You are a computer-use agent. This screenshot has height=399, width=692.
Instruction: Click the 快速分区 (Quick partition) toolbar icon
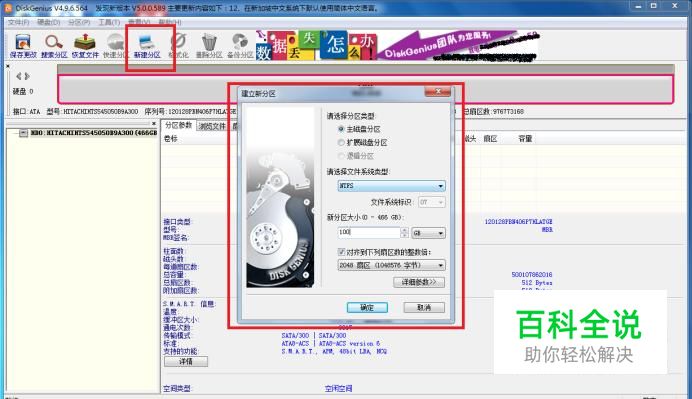[x=115, y=46]
